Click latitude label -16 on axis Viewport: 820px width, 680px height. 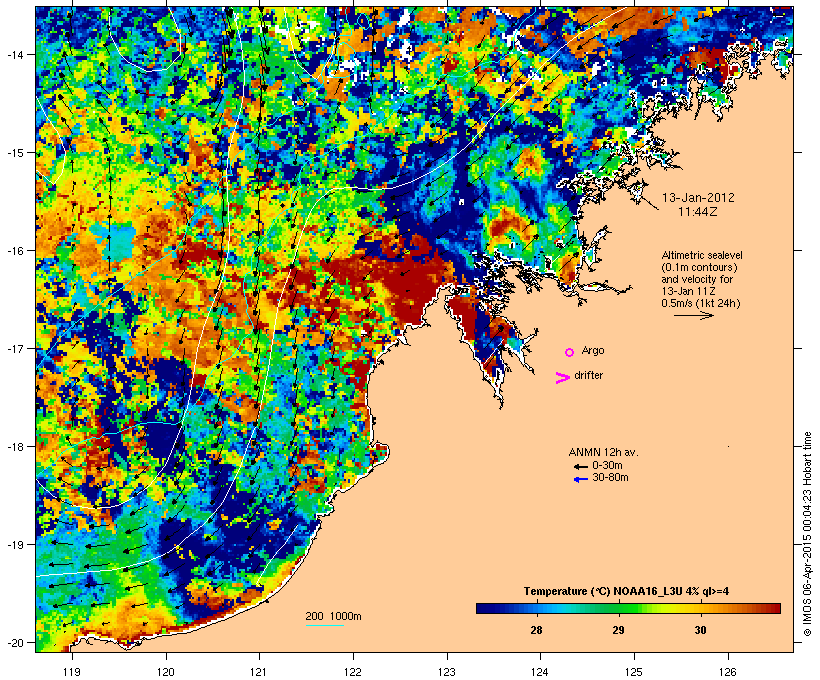pos(14,251)
